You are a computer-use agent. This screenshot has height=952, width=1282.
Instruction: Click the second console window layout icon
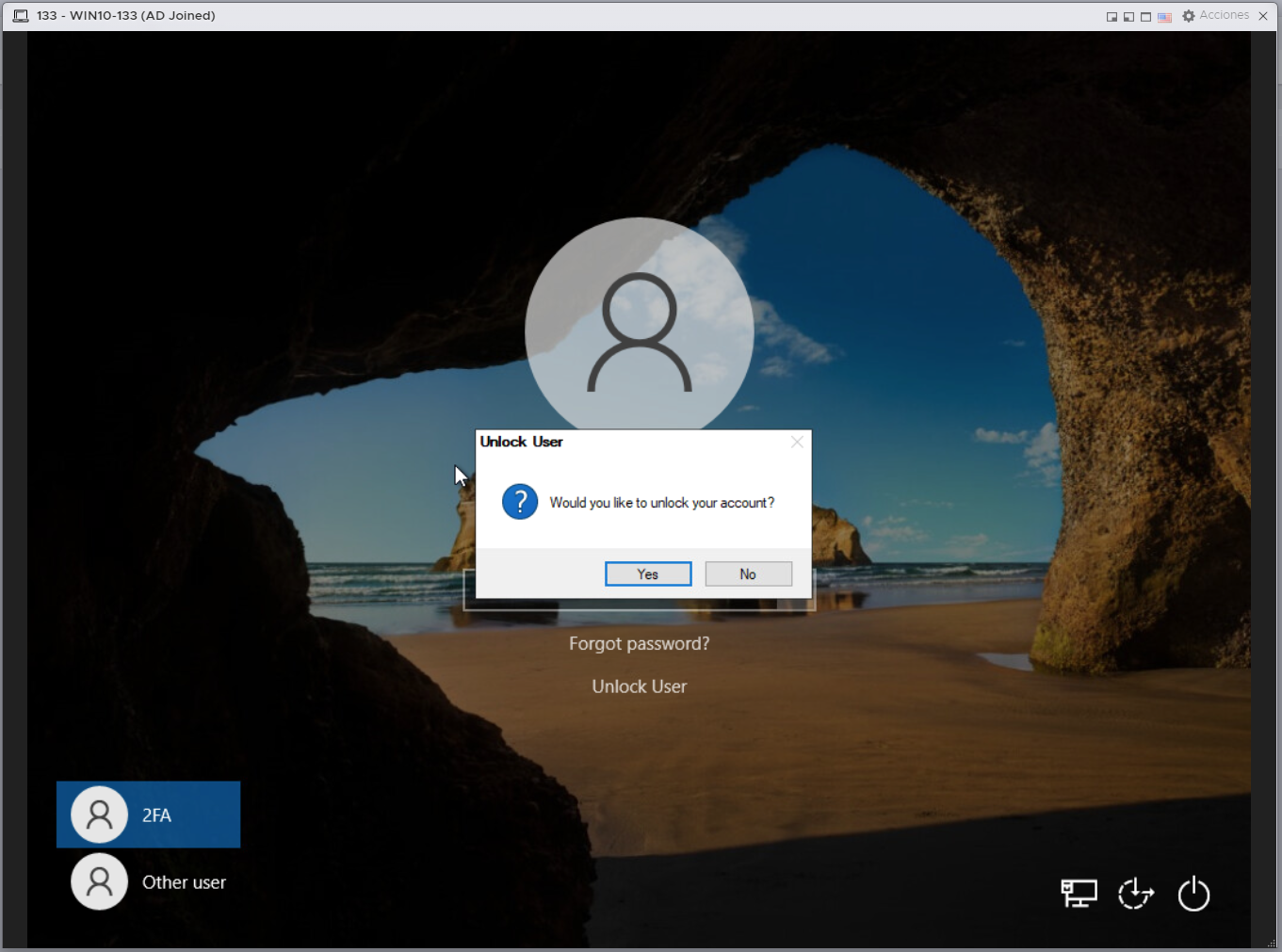[1128, 17]
